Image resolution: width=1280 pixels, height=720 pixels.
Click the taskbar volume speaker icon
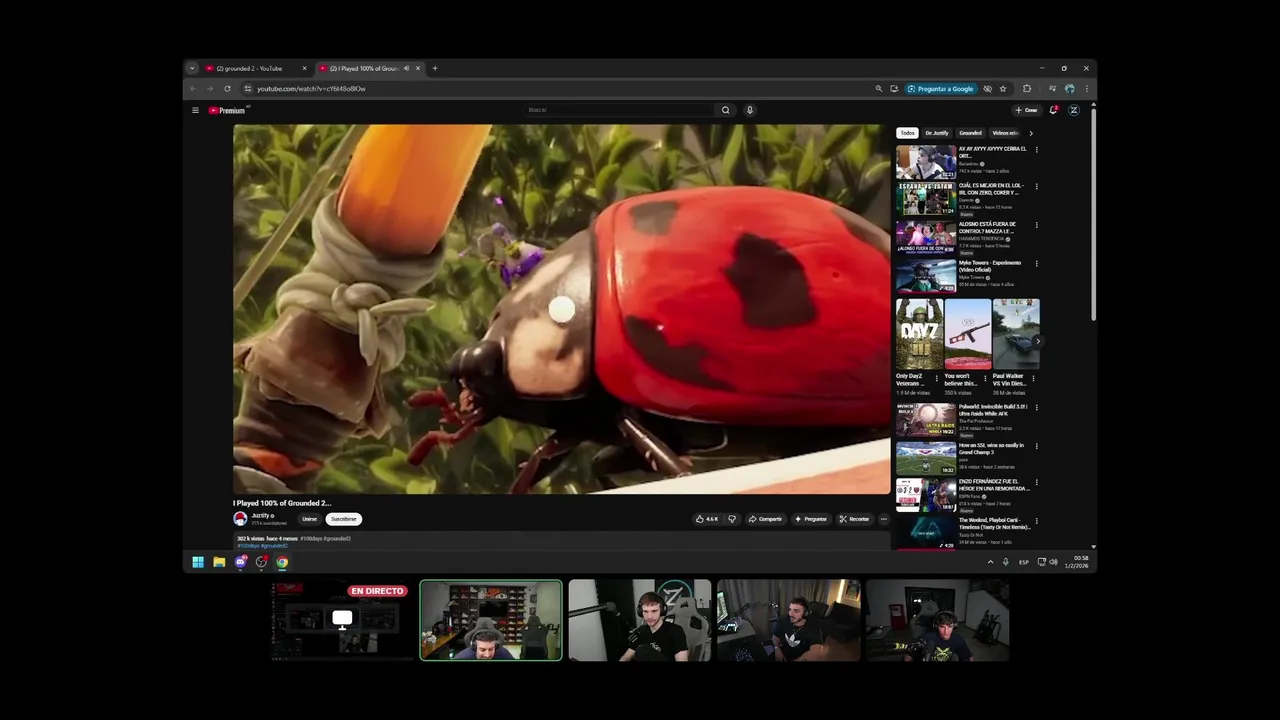click(1053, 562)
